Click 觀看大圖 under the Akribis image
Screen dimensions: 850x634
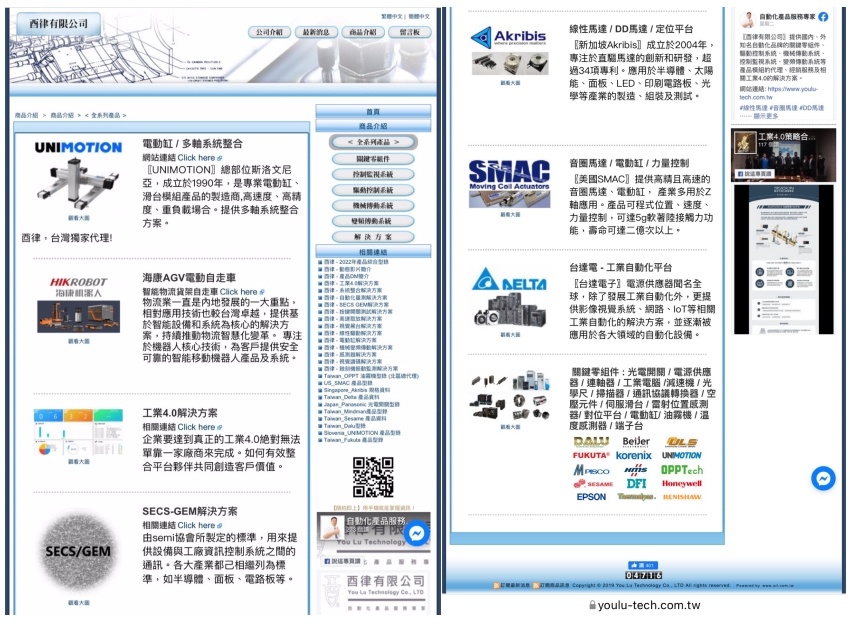coord(510,83)
